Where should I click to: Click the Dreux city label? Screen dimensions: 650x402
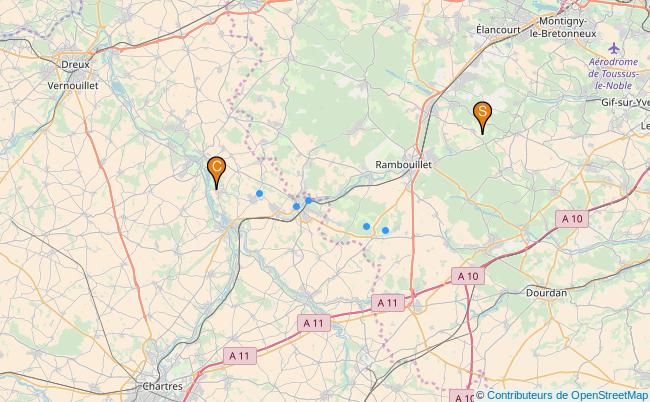tap(75, 65)
